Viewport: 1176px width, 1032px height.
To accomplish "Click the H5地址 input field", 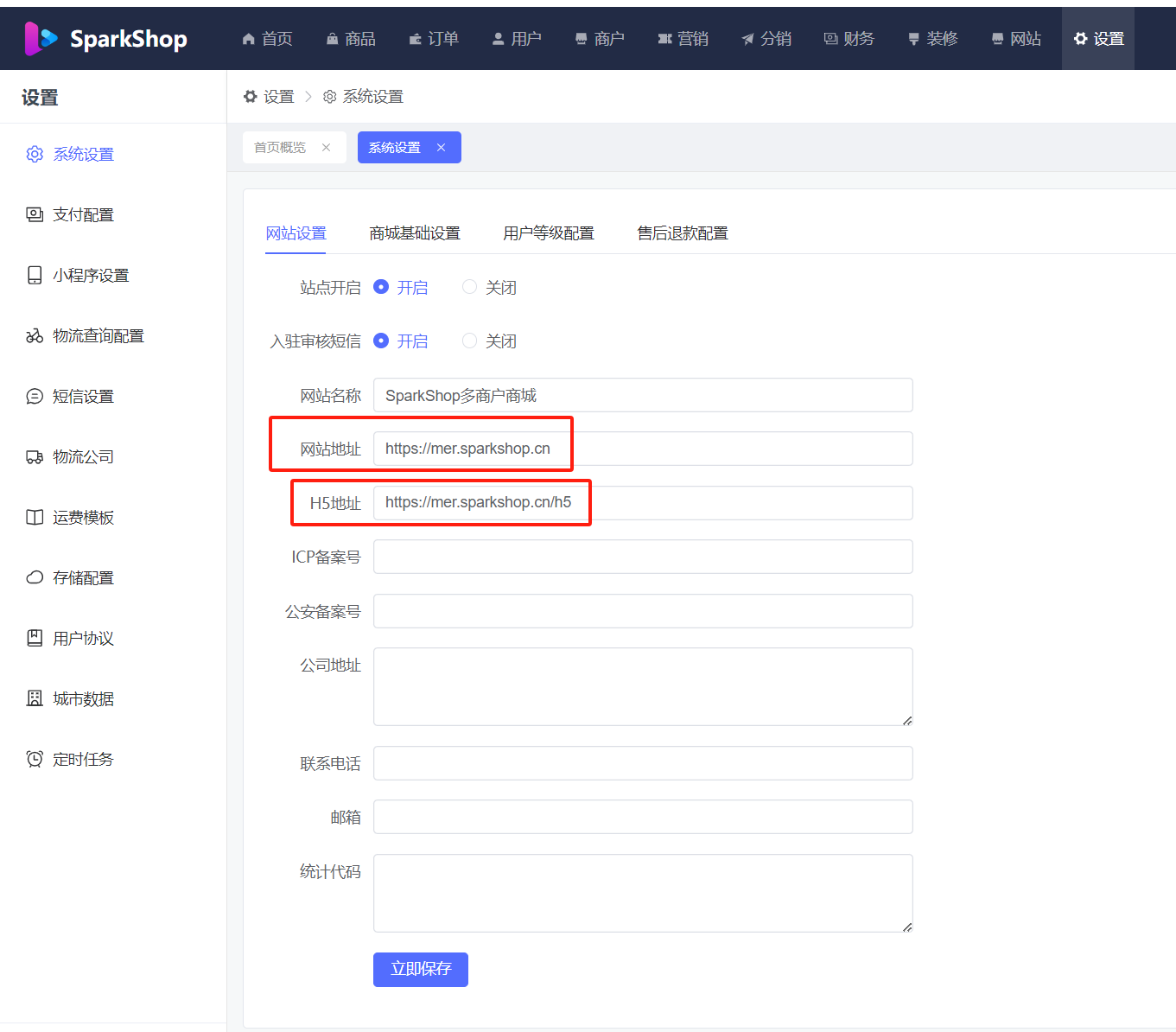I will tap(643, 503).
